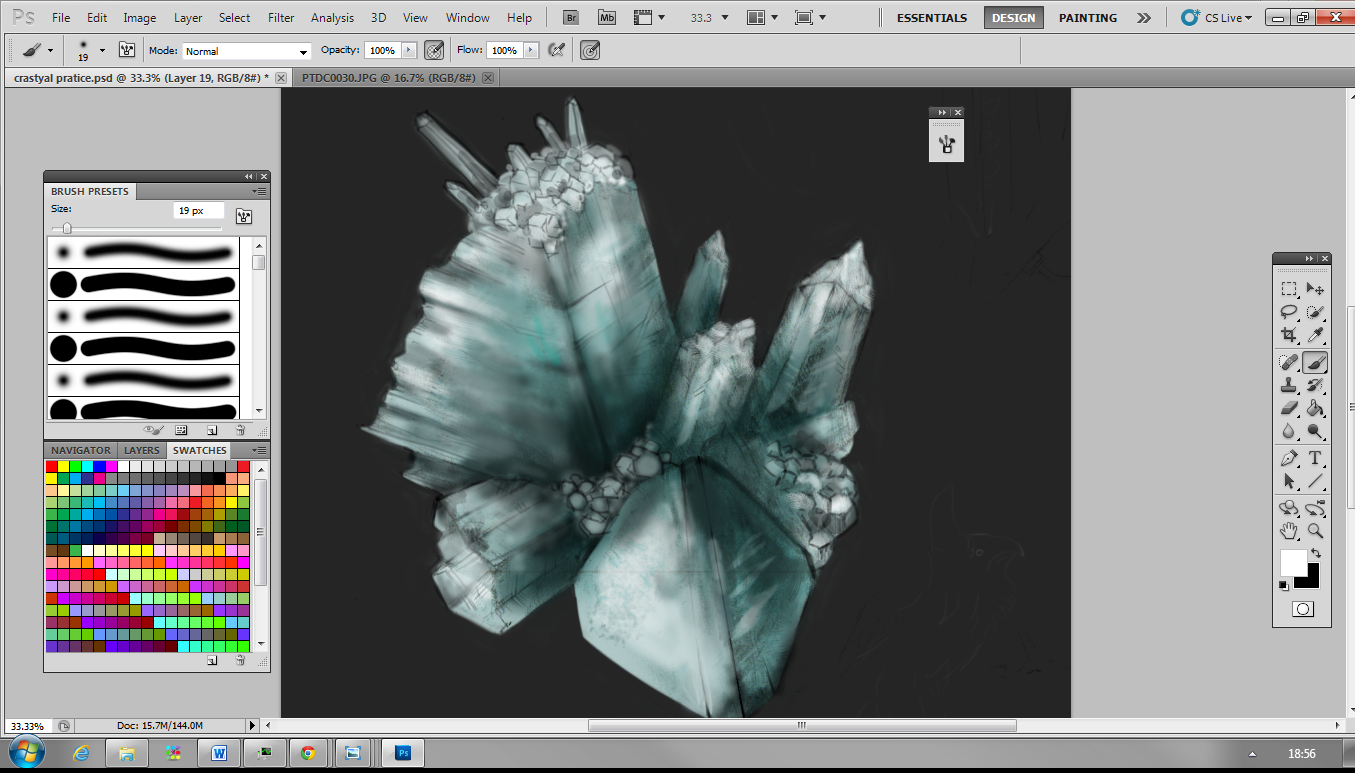This screenshot has width=1355, height=773.
Task: Select the Crop tool
Action: coord(1289,335)
